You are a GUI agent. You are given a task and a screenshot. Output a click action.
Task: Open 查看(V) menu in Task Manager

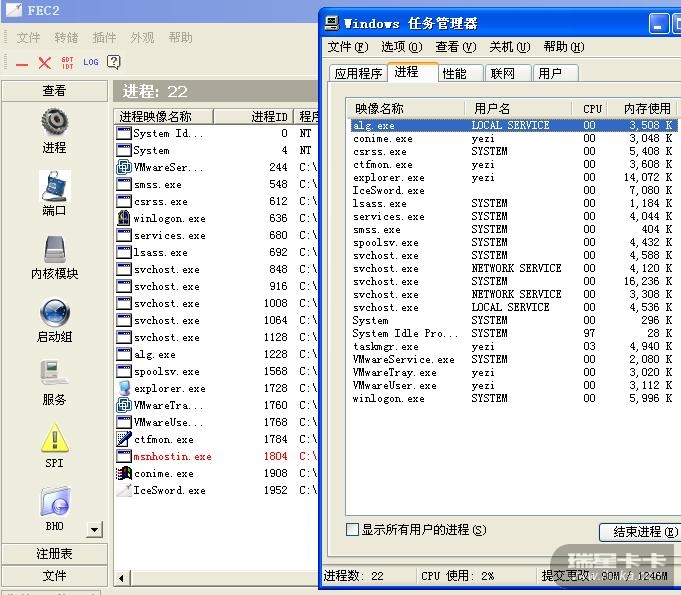pyautogui.click(x=456, y=46)
